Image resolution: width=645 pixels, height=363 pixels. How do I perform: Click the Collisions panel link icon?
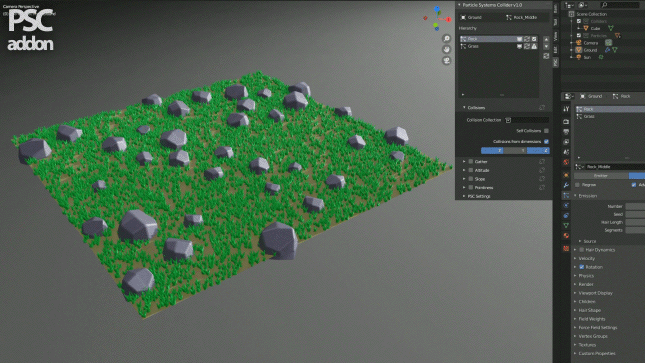[x=542, y=108]
